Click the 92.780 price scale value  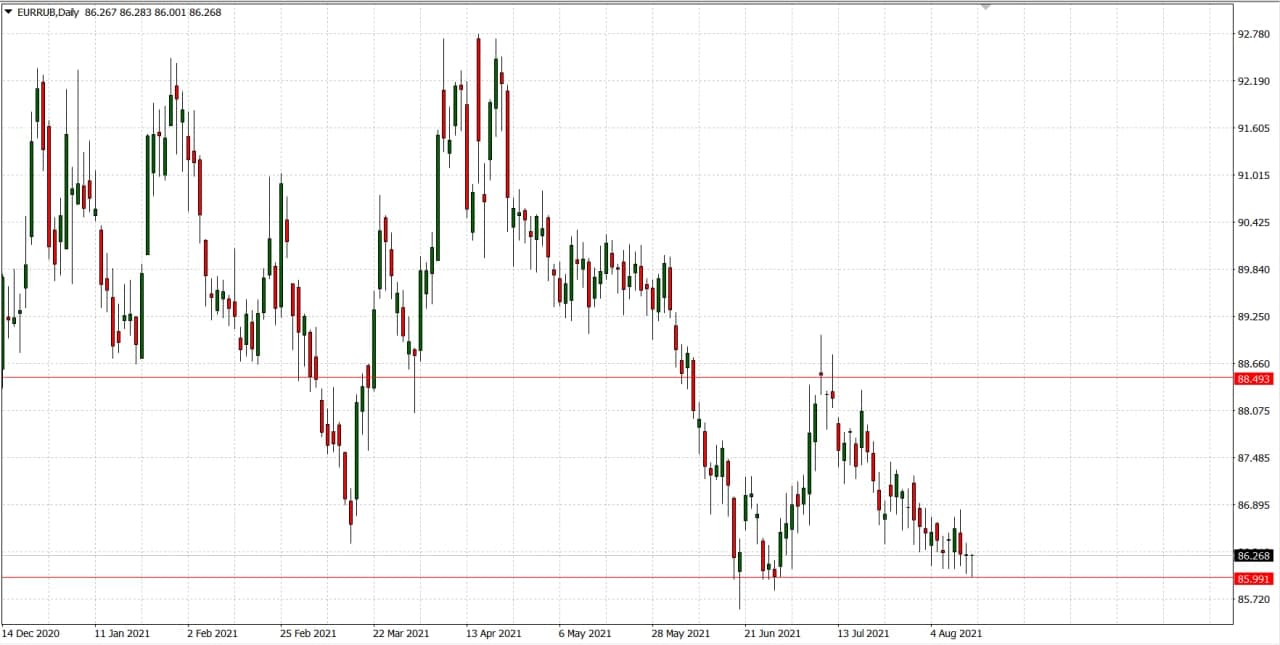(x=1254, y=34)
